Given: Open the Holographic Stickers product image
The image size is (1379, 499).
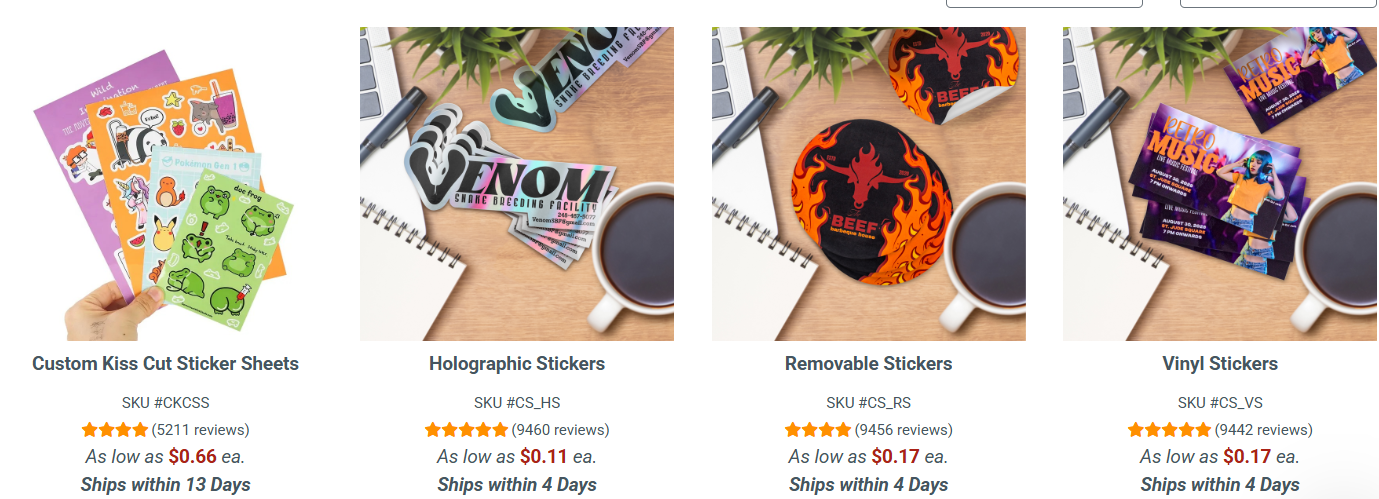Looking at the screenshot, I should click(x=517, y=184).
